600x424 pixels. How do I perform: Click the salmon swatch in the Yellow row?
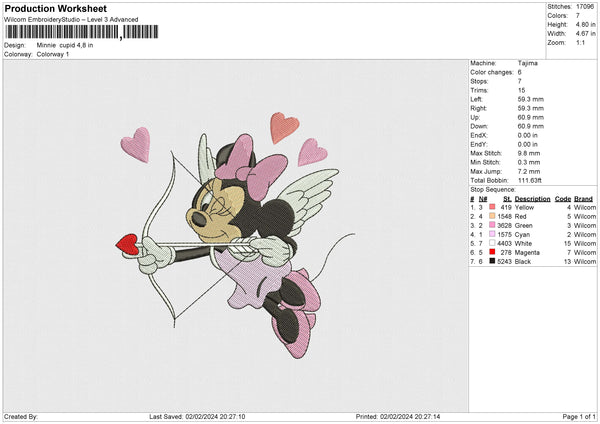(x=492, y=207)
